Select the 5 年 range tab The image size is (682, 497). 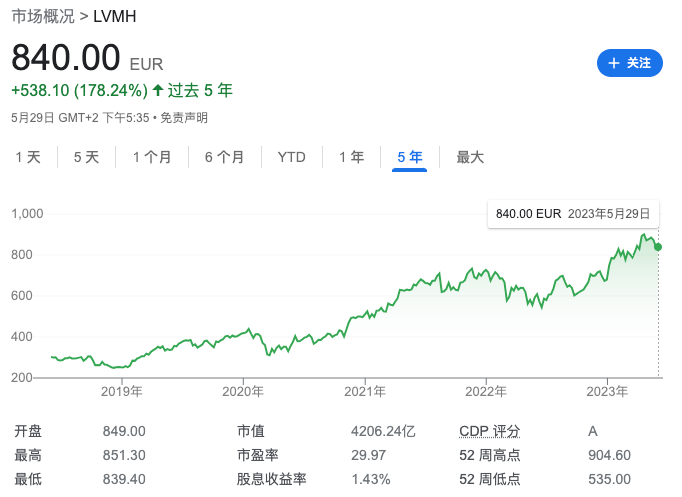point(410,157)
